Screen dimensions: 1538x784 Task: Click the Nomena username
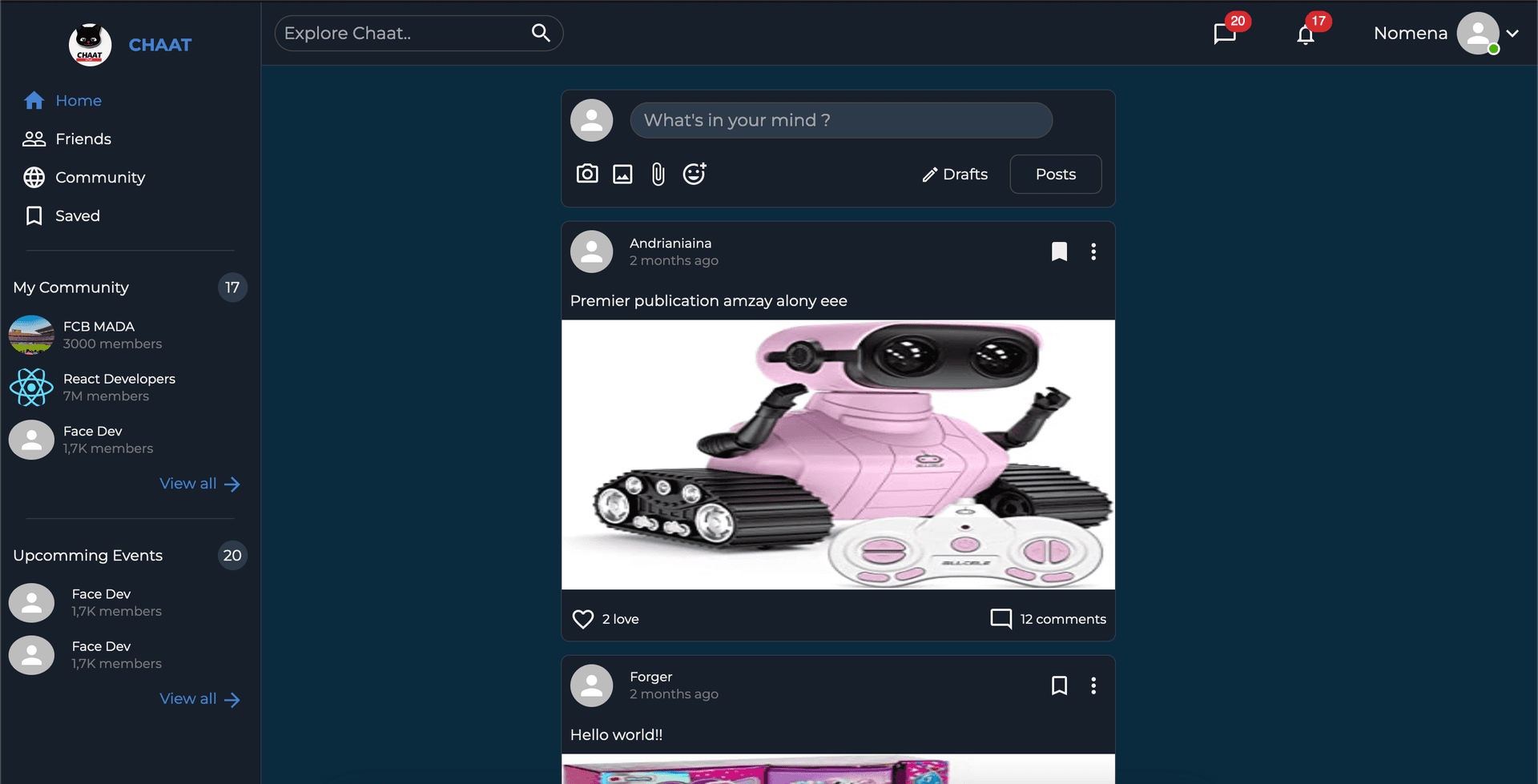pos(1411,33)
